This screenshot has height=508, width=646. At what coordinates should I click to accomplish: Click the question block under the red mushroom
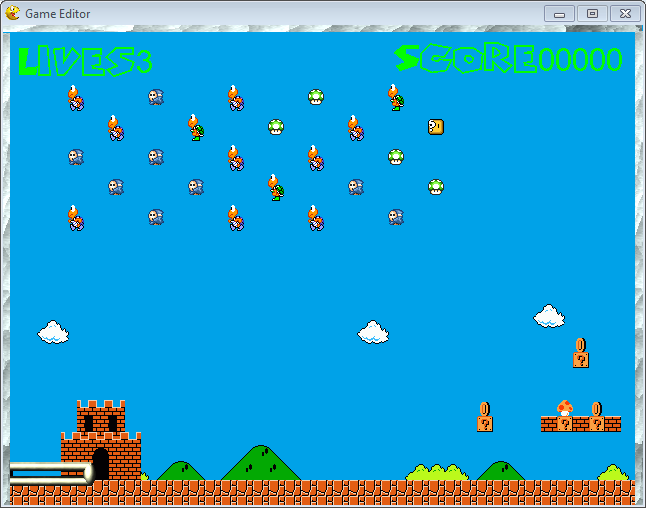[565, 424]
